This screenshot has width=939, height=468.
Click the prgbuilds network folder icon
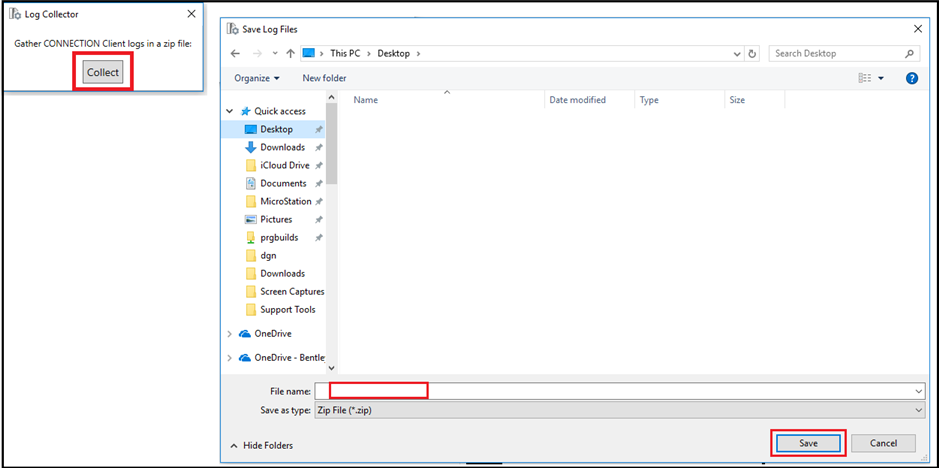(251, 237)
